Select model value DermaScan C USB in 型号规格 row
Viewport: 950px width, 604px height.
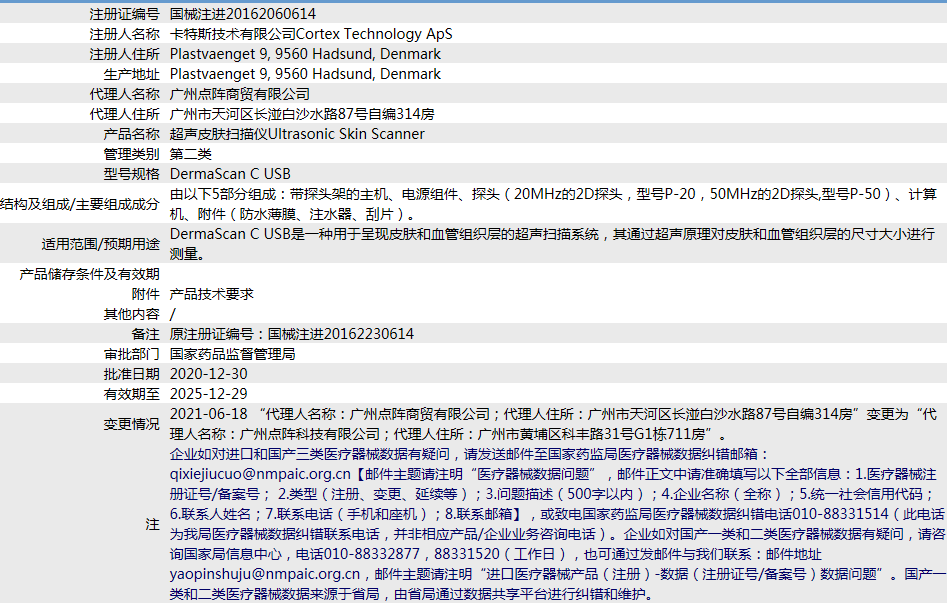[x=230, y=174]
